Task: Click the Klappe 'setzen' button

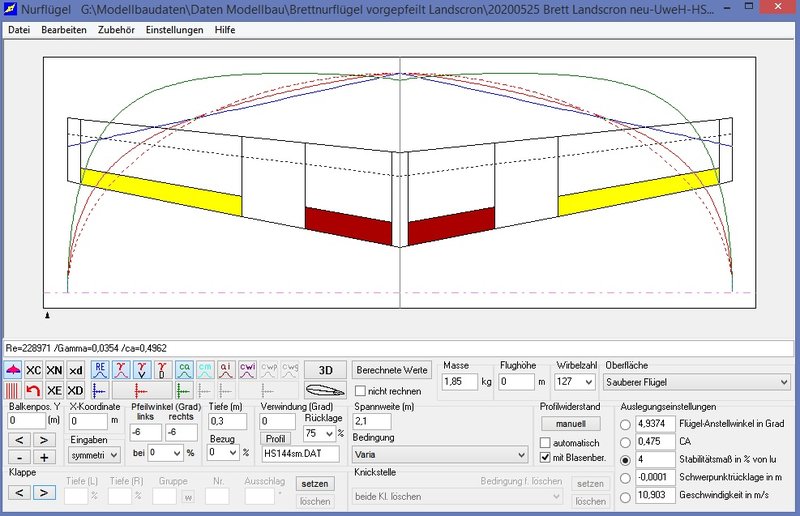Action: point(315,483)
